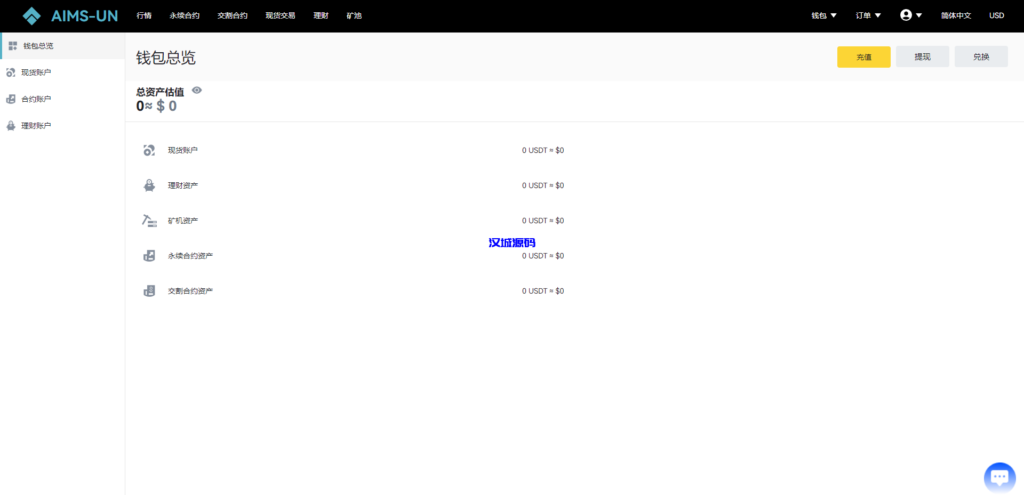Click the AIMS-UN diamond logo icon
Viewport: 1024px width, 495px height.
(x=32, y=16)
